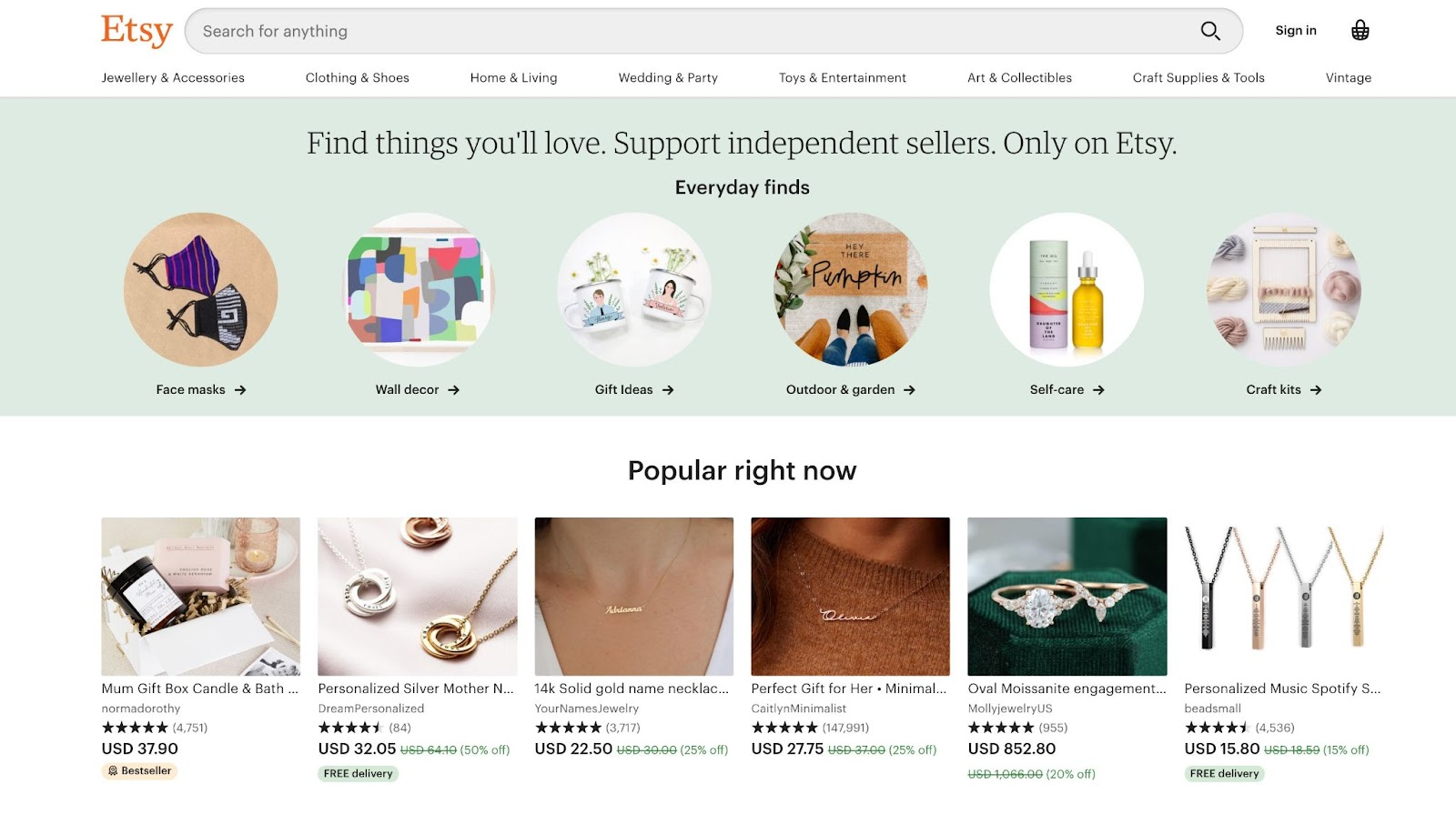Image resolution: width=1456 pixels, height=814 pixels.
Task: View the Personalized Silver Mother necklace listing
Action: coord(415,688)
